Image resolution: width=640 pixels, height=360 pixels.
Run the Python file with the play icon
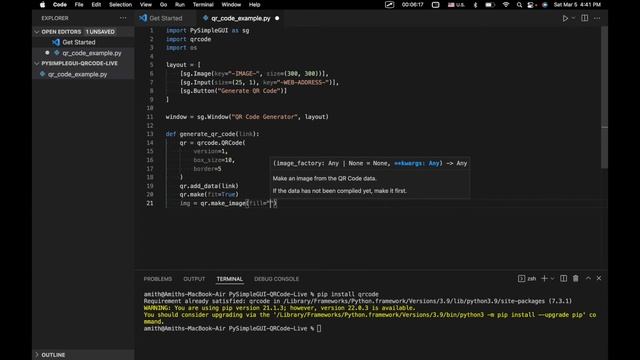(x=565, y=18)
